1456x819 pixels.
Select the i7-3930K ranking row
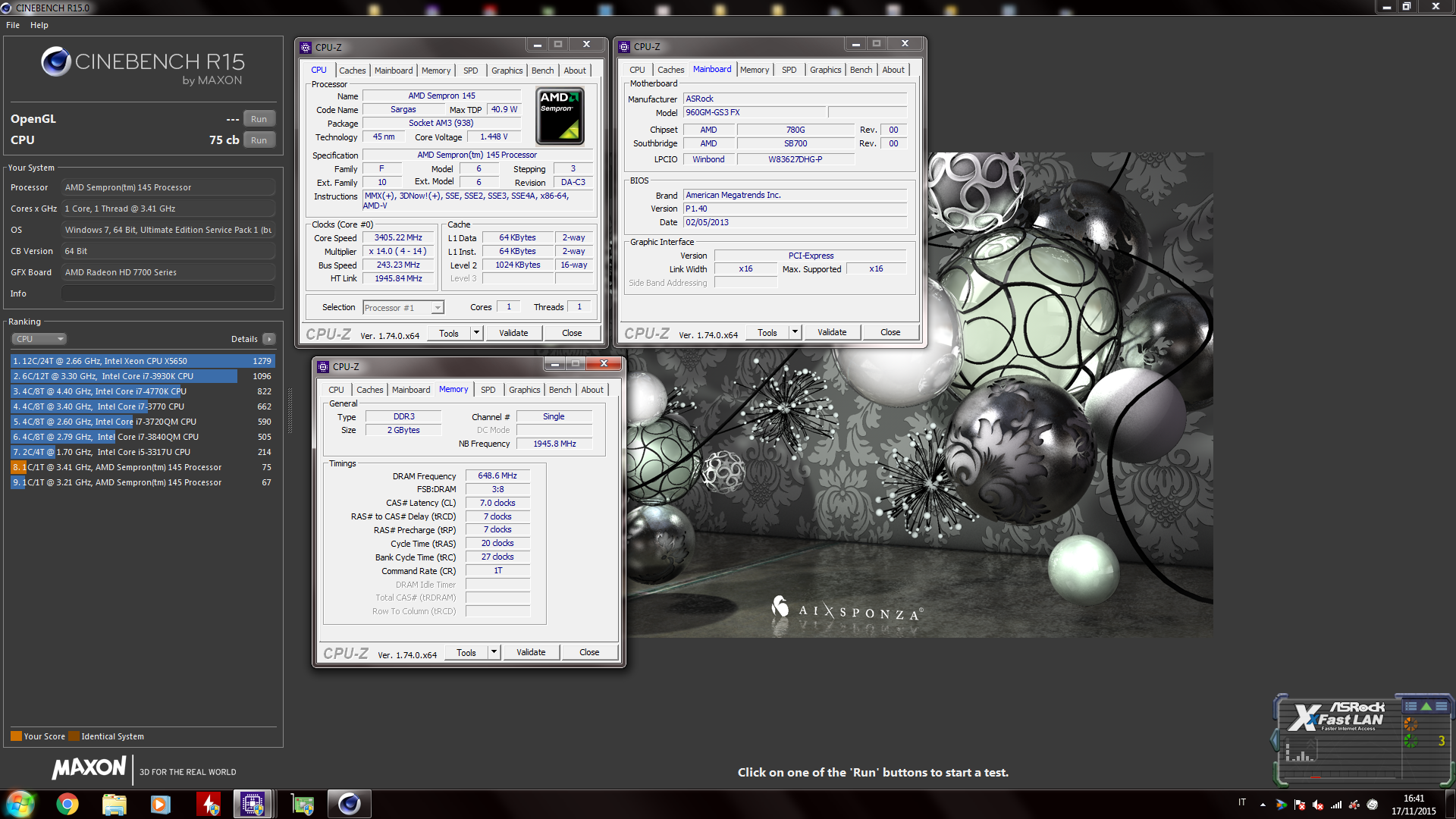[x=143, y=376]
